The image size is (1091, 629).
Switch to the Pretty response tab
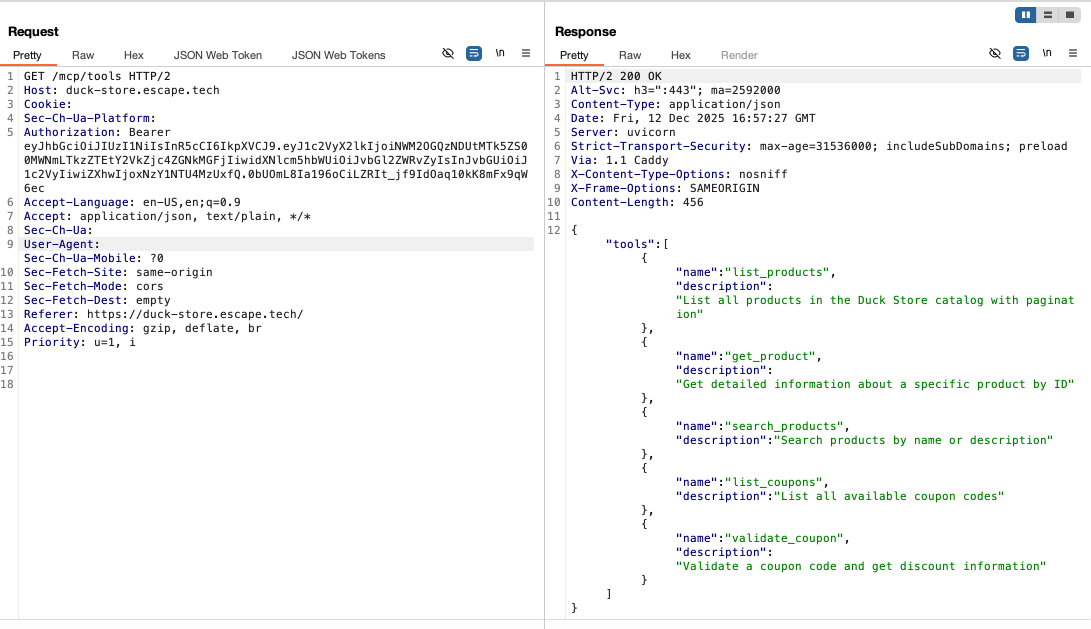click(x=573, y=55)
